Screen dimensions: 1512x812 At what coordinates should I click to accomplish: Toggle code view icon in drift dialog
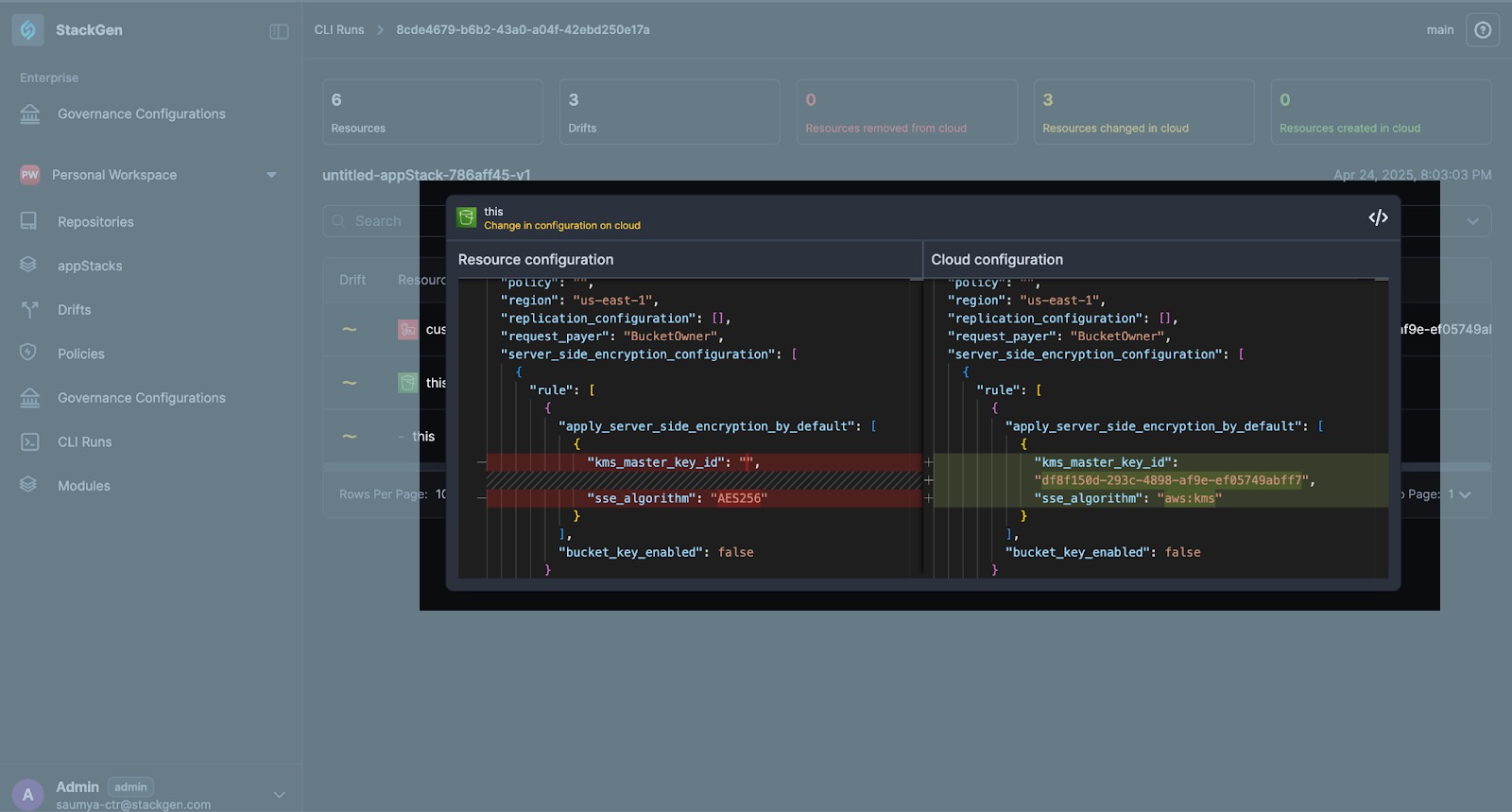pyautogui.click(x=1378, y=217)
